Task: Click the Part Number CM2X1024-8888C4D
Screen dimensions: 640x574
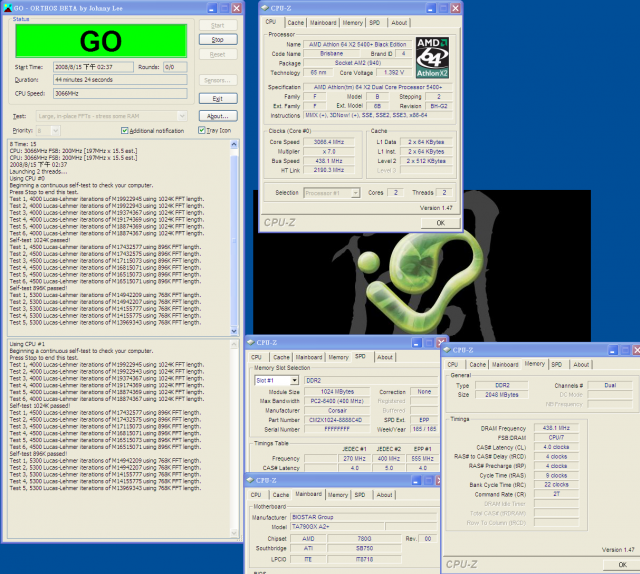Action: click(337, 420)
